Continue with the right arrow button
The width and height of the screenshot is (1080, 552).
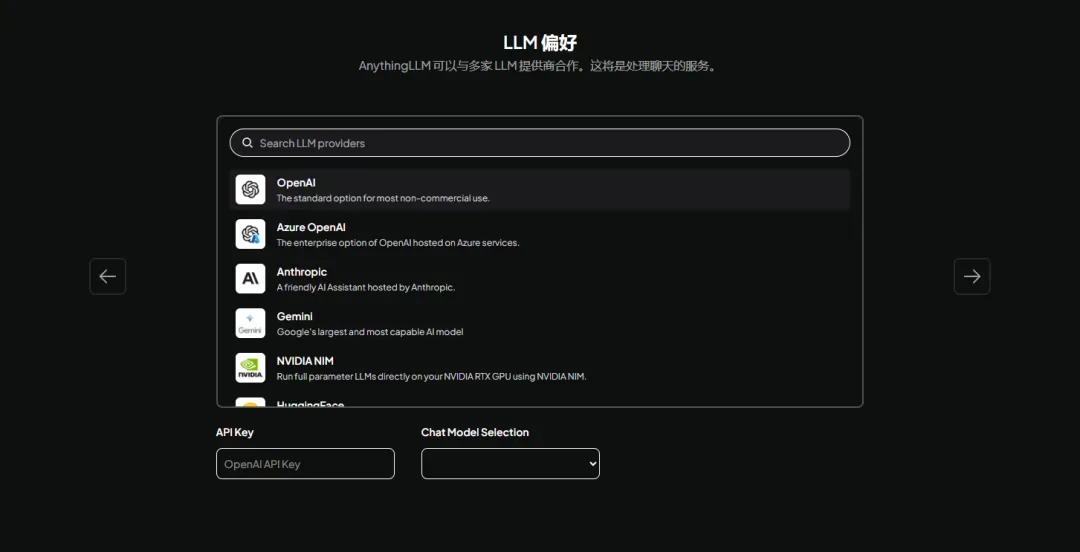[x=972, y=276]
